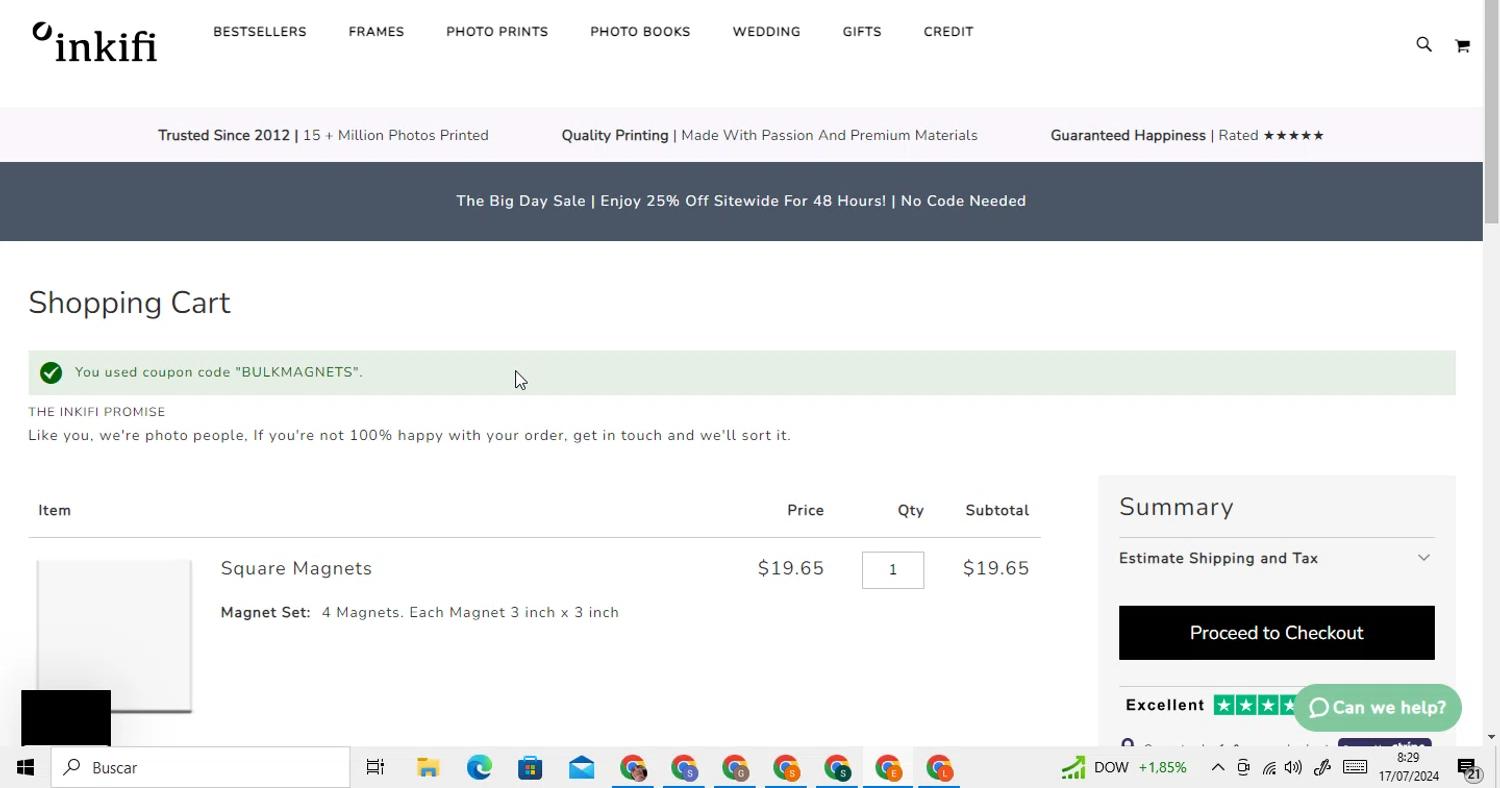The height and width of the screenshot is (788, 1500).
Task: Click the Guaranteed Happiness rated stars text
Action: pyautogui.click(x=1187, y=135)
